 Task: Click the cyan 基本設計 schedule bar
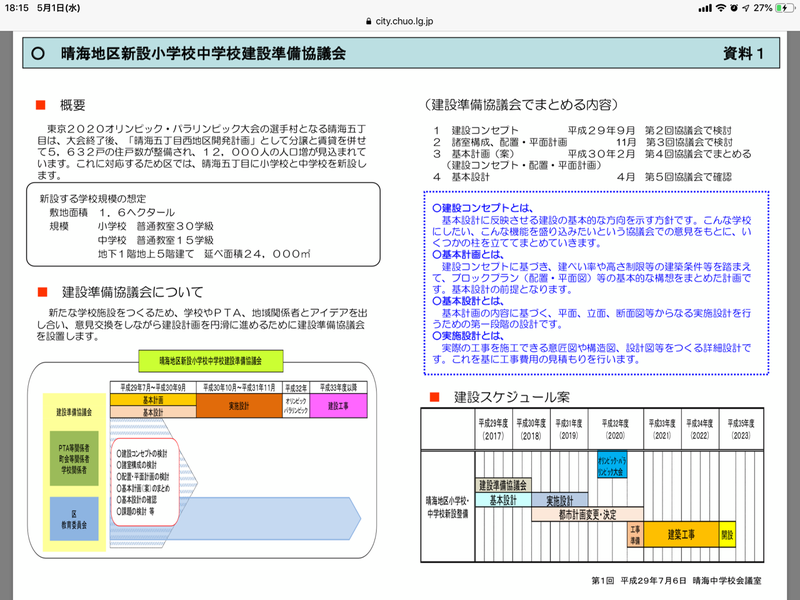[x=504, y=500]
